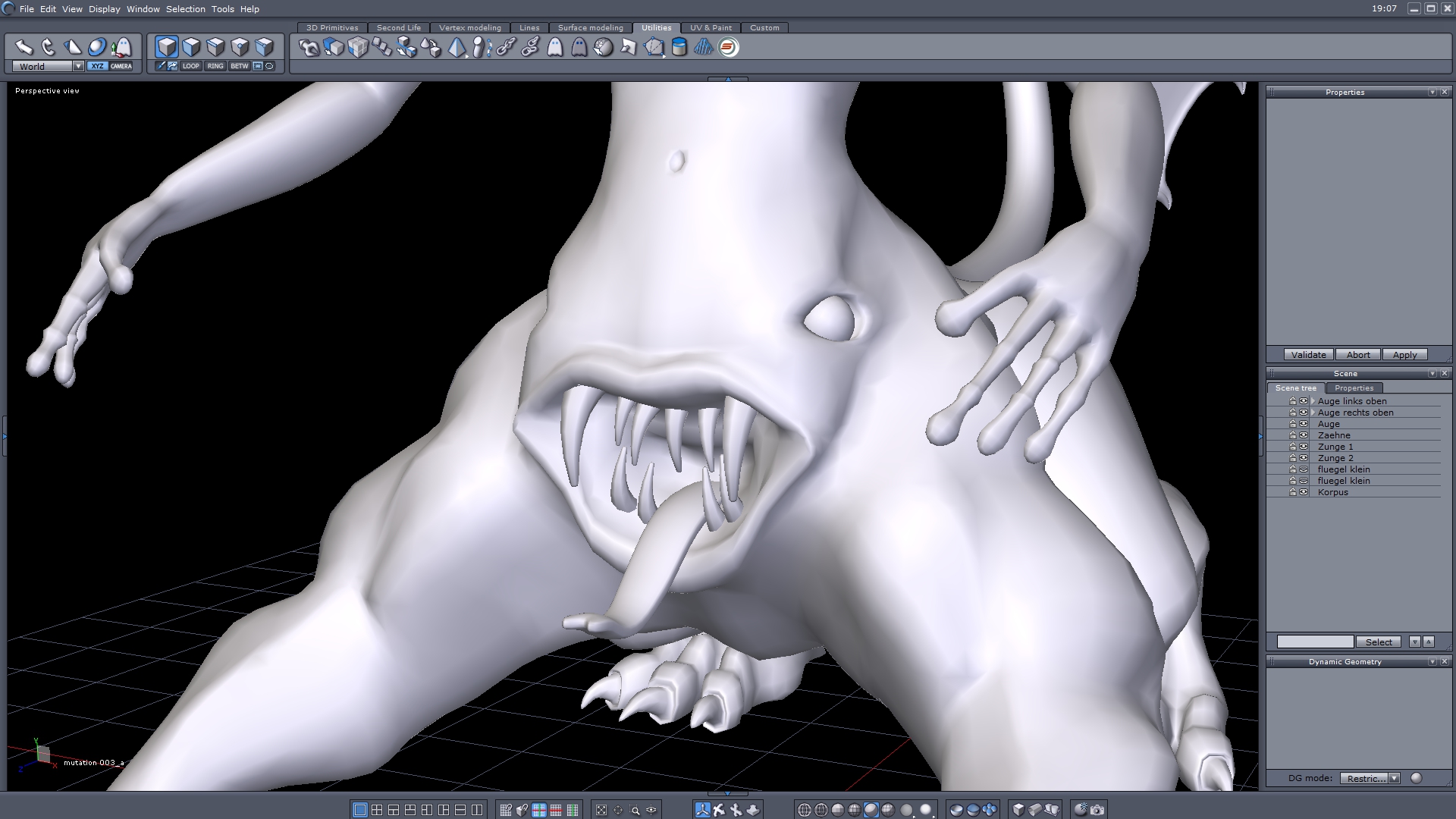Click the chain link utility icon

click(x=506, y=47)
